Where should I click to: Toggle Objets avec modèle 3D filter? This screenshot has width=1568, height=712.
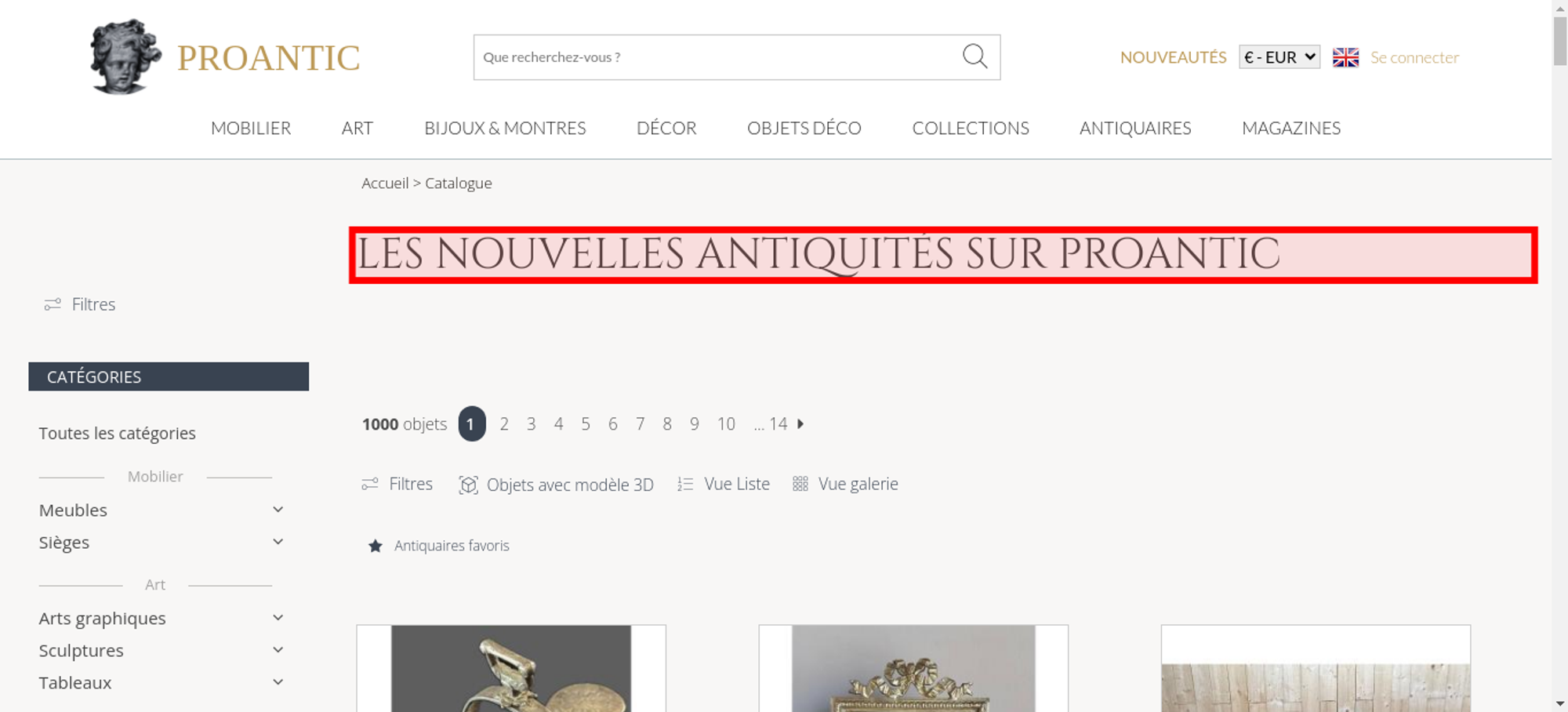click(x=556, y=485)
